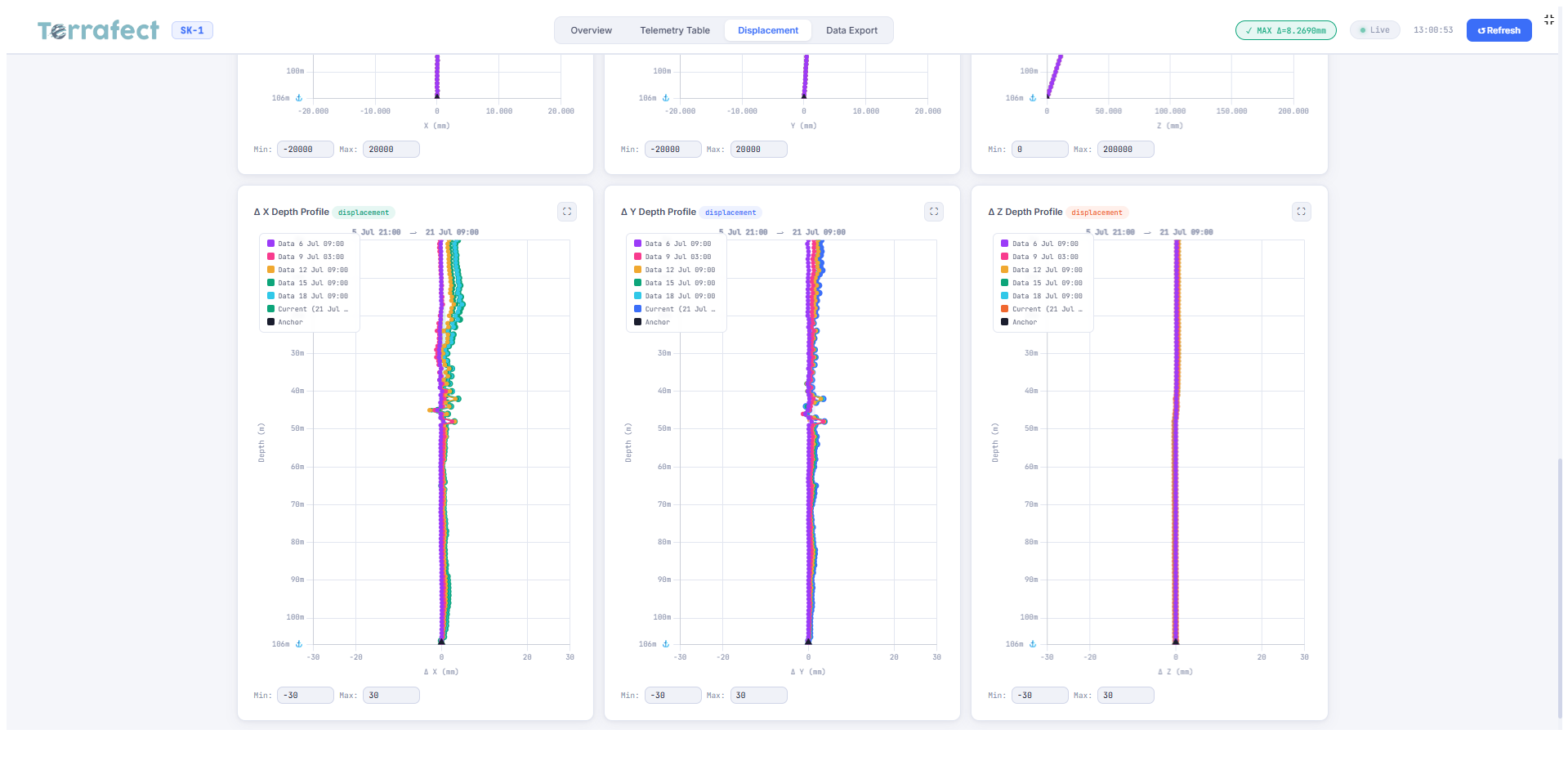This screenshot has width=1568, height=770.
Task: Click the Min input field under Z (mm) chart
Action: click(x=1040, y=150)
